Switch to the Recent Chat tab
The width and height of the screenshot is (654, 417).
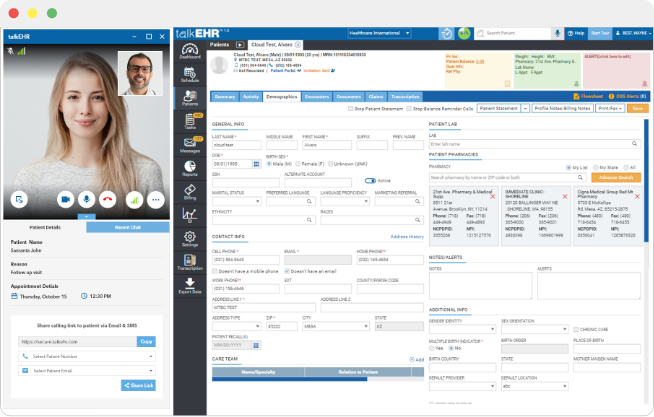pos(126,227)
